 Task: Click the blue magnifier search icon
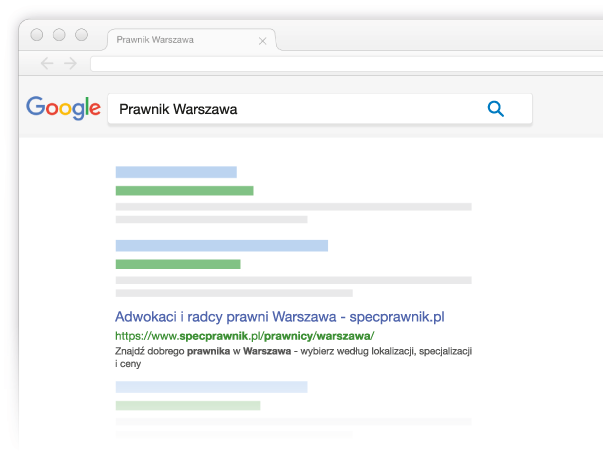pos(496,109)
